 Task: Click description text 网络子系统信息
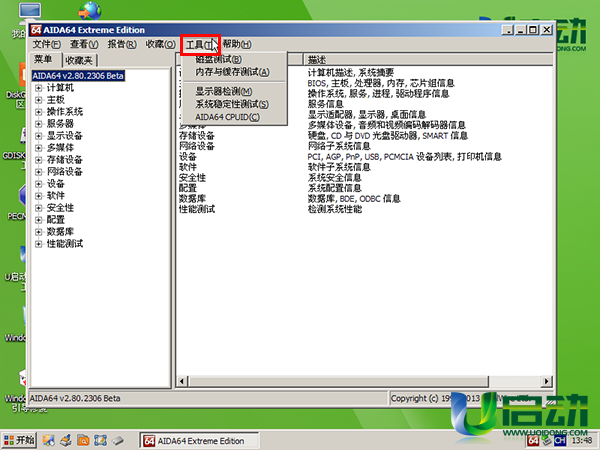point(339,146)
